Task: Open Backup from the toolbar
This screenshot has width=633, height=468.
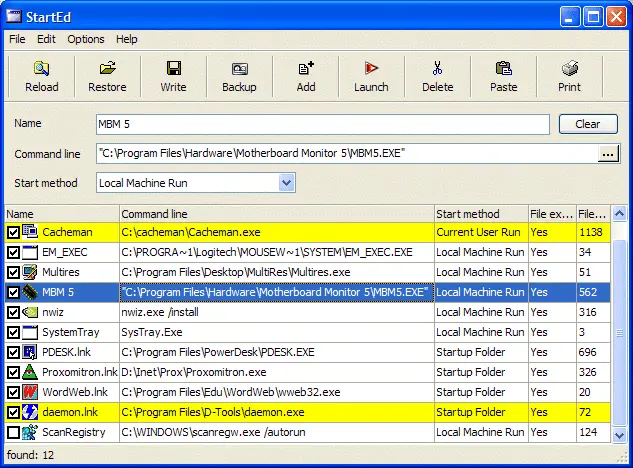Action: [239, 69]
